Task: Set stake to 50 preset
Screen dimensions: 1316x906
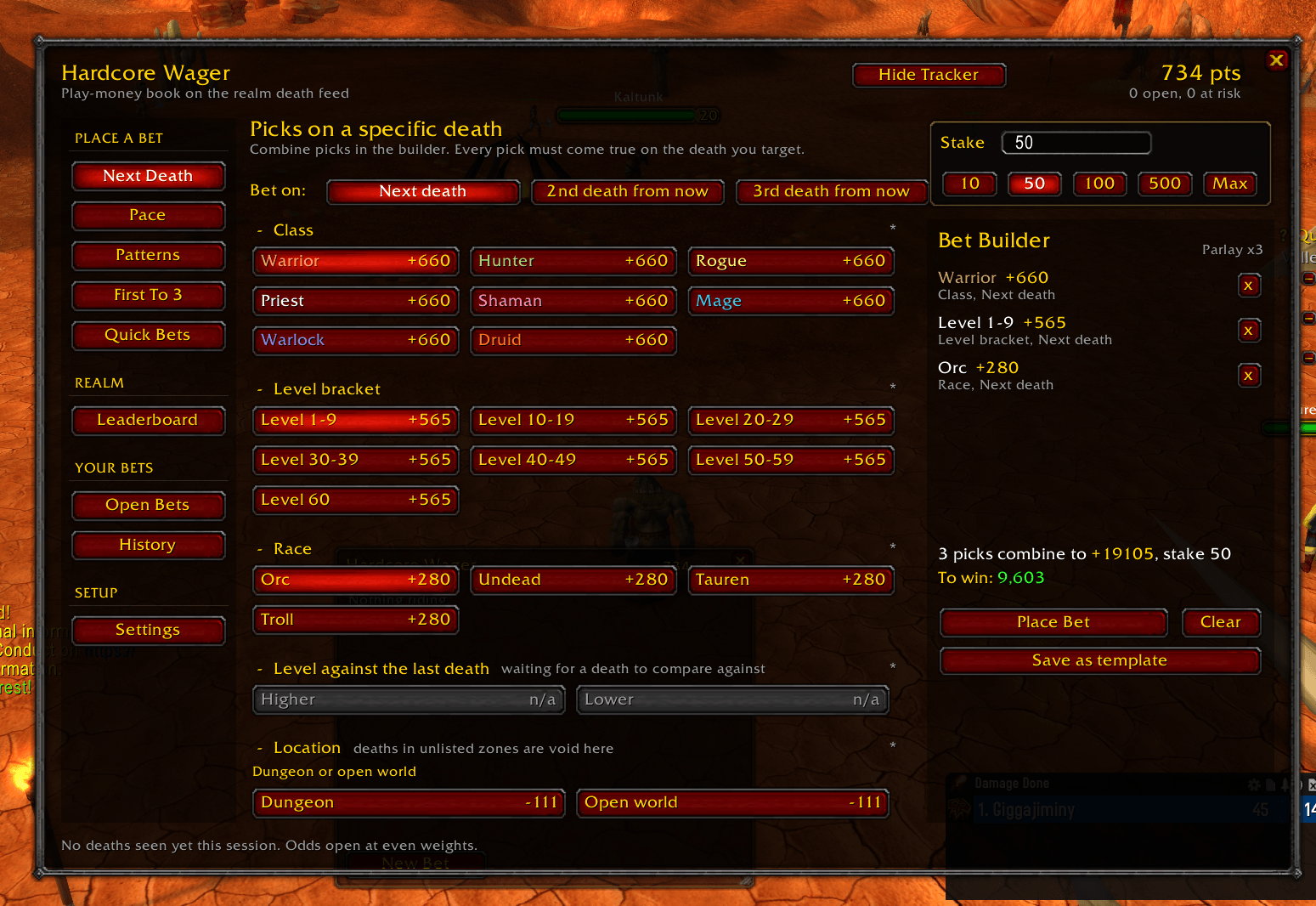Action: (1035, 184)
